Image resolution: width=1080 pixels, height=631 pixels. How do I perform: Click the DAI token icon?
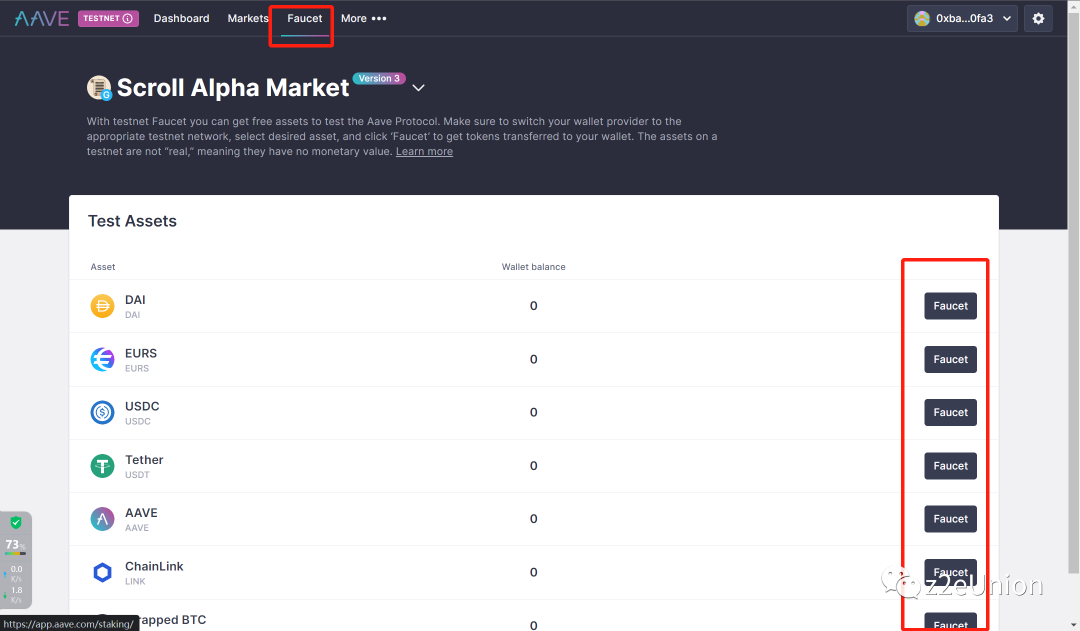coord(102,306)
